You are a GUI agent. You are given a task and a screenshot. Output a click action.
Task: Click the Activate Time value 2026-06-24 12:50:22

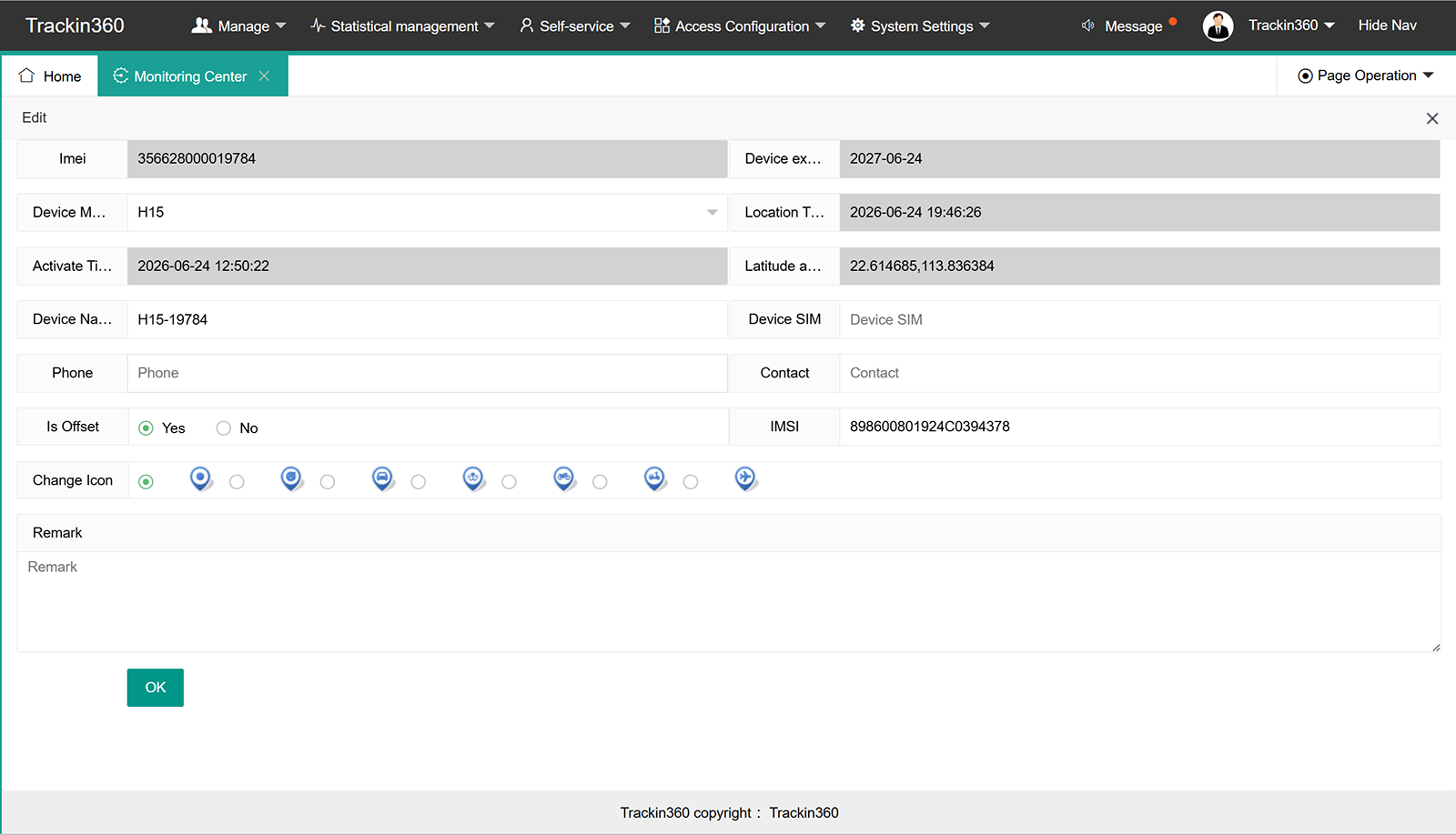click(203, 266)
